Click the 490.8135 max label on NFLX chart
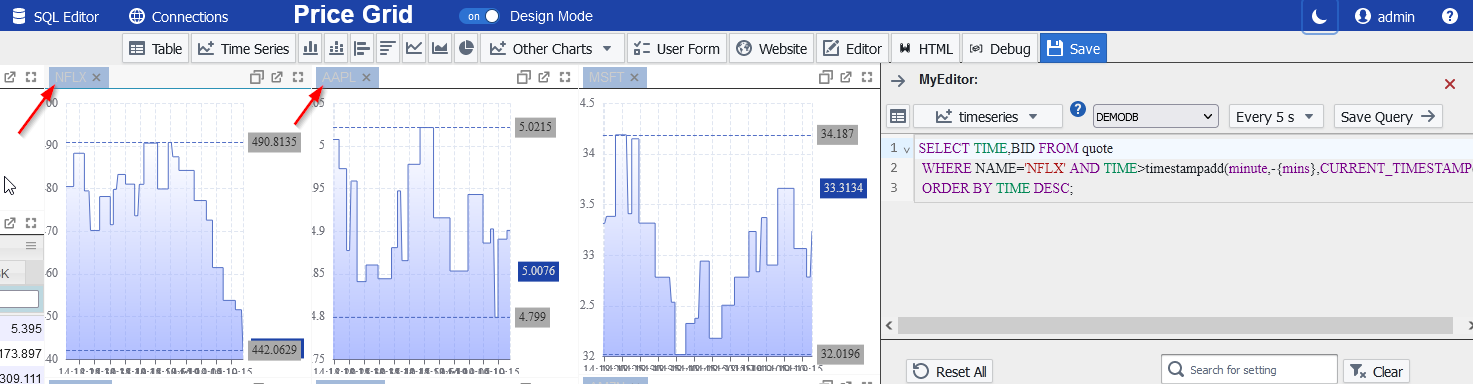 coord(275,142)
